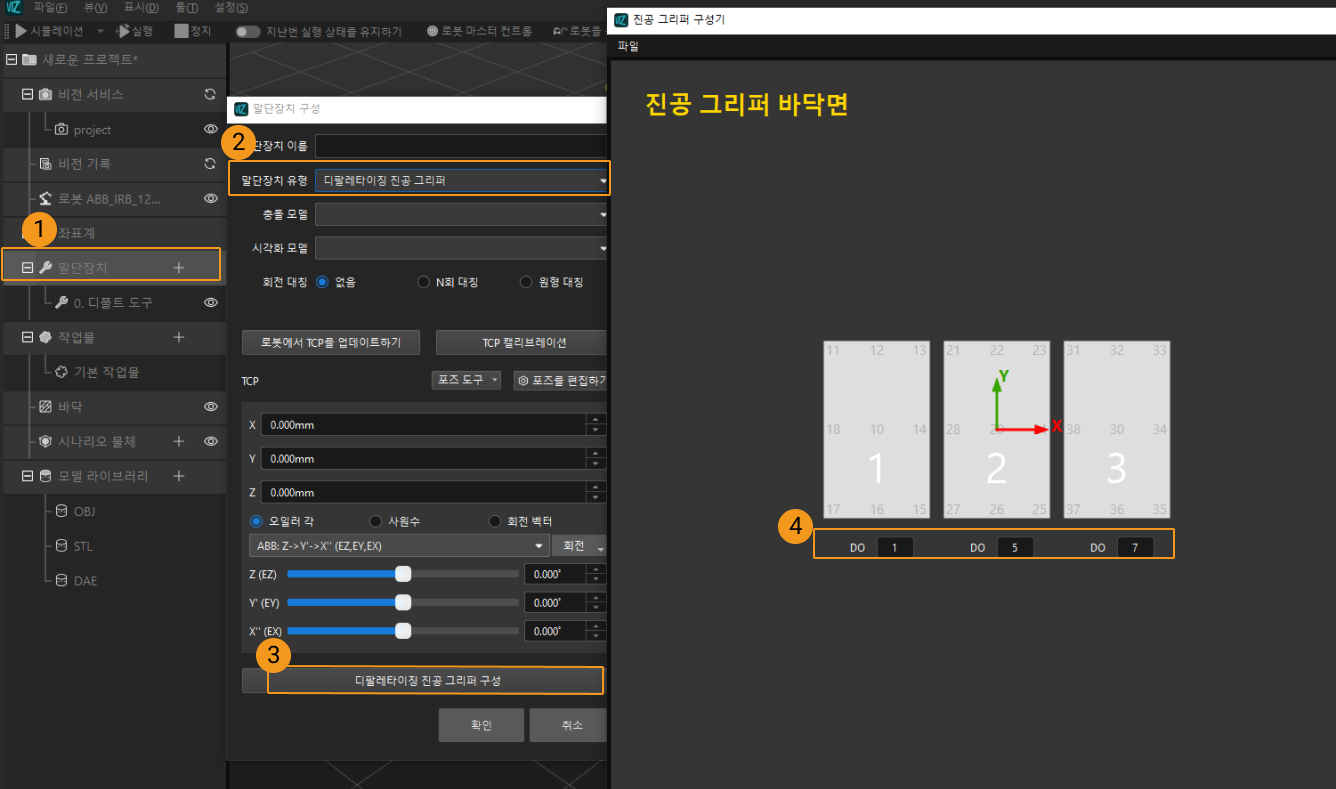
Task: Select the N회 대칭 radio button
Action: click(424, 282)
